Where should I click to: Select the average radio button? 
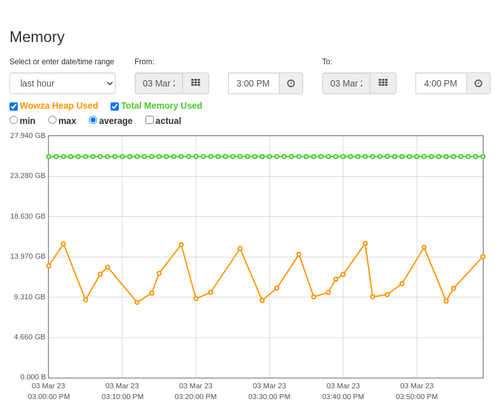click(x=93, y=120)
